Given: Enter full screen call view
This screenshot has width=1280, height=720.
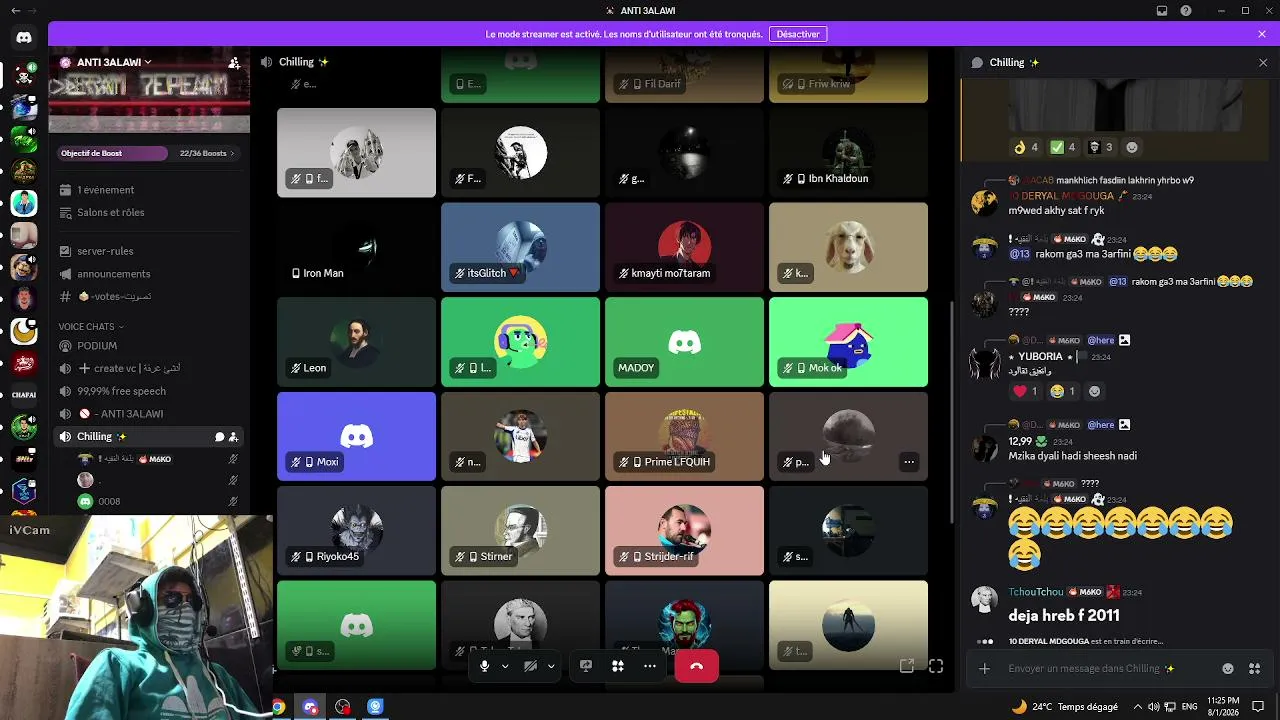Looking at the screenshot, I should tap(936, 666).
